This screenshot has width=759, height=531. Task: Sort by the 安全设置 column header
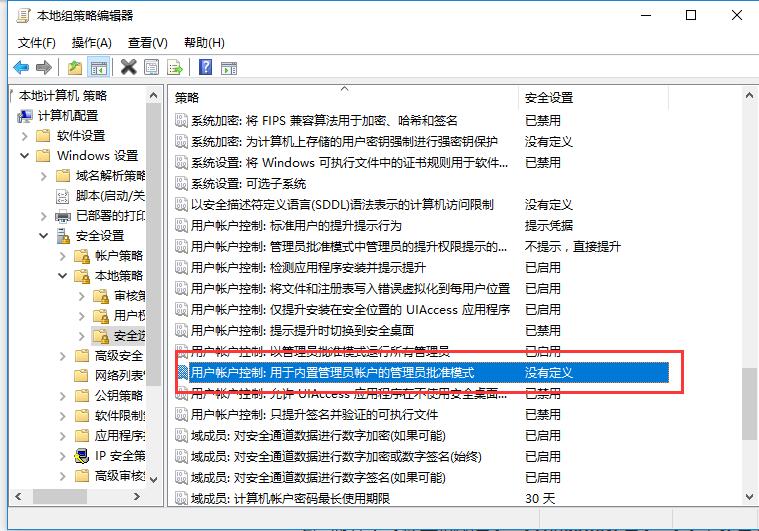[x=590, y=97]
